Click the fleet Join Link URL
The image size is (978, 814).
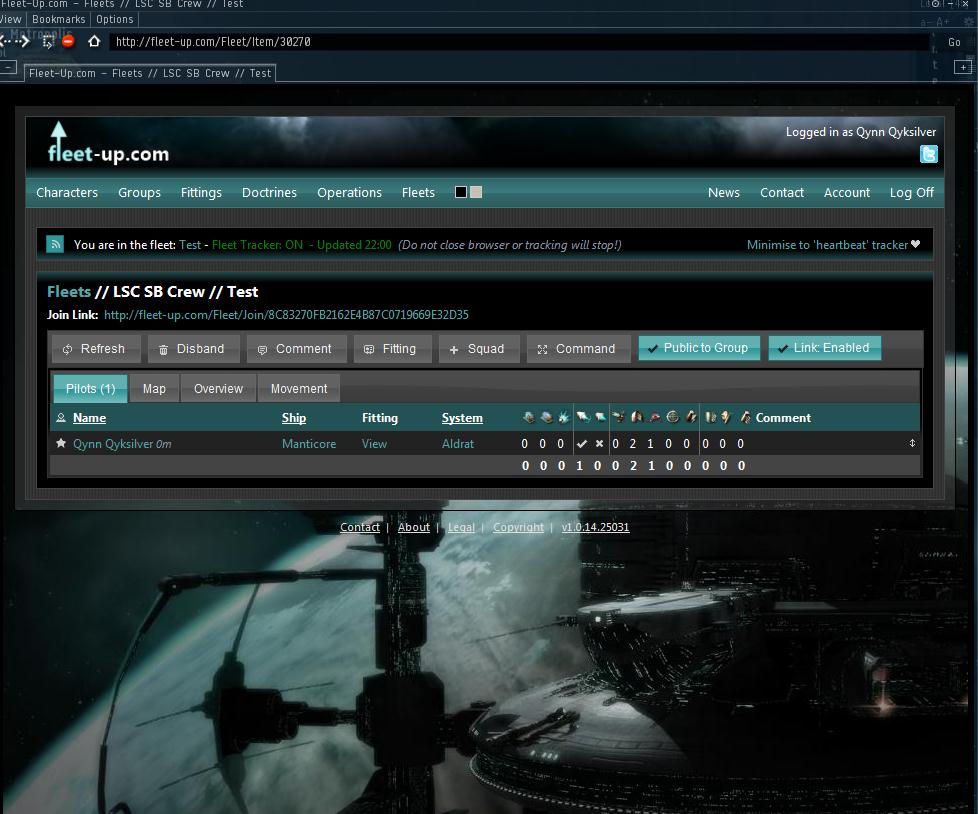pyautogui.click(x=286, y=314)
